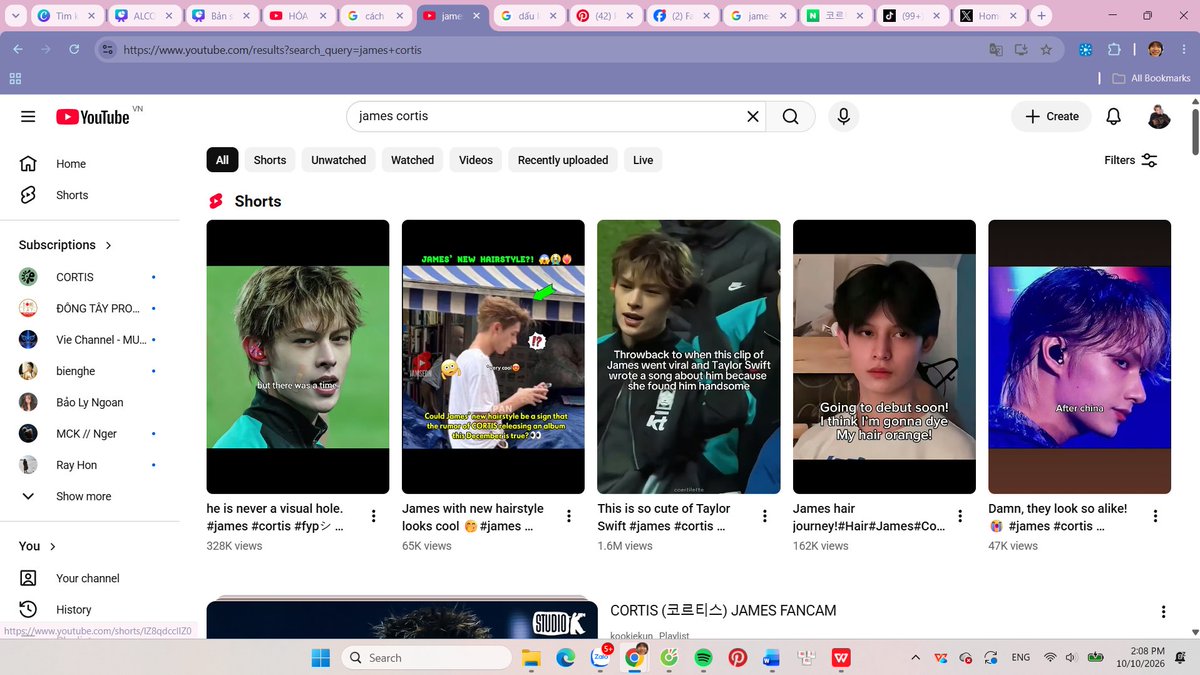Switch to the Pinterest browser tab
Screen dimensions: 1200x675
tap(604, 16)
